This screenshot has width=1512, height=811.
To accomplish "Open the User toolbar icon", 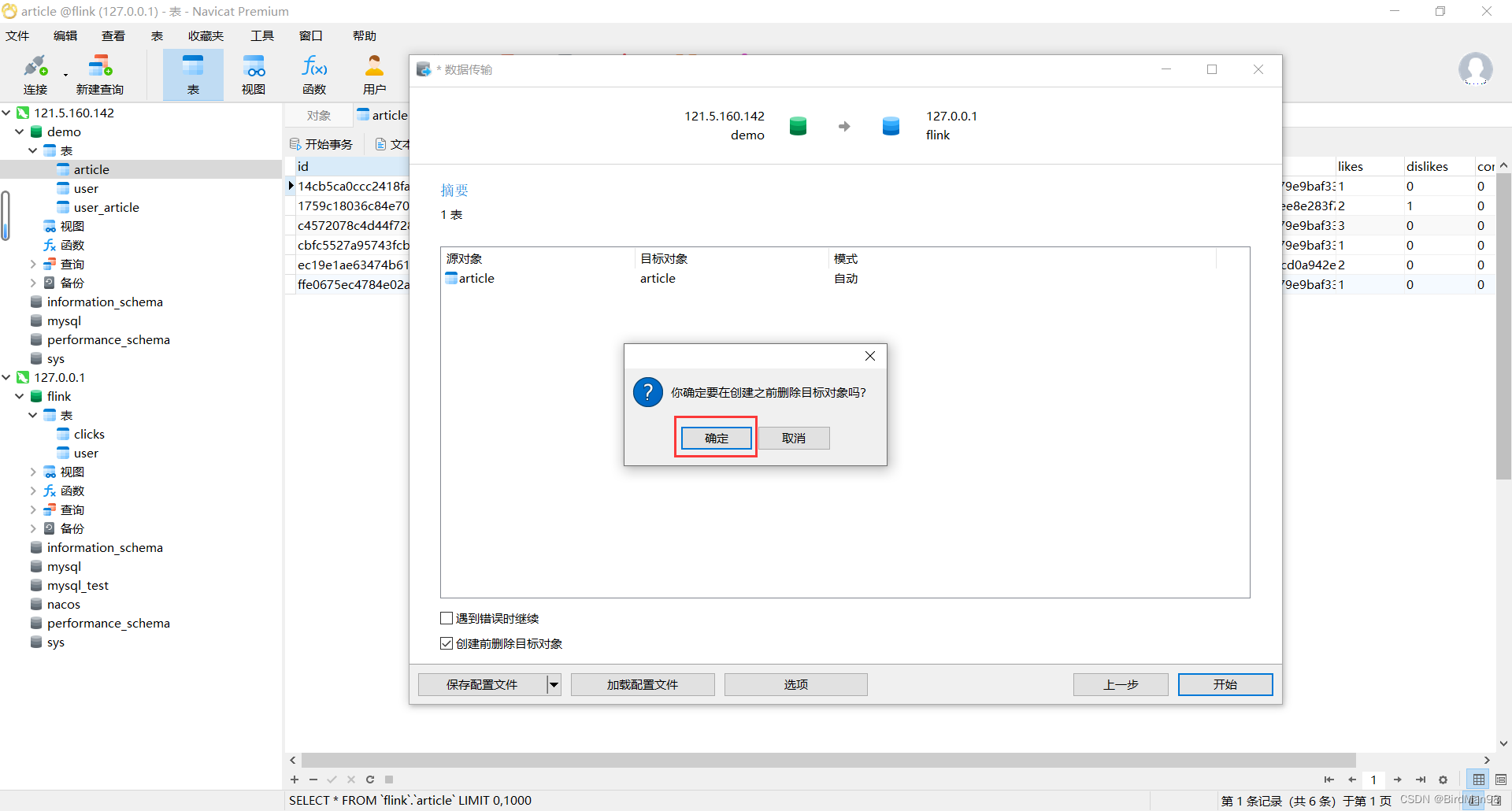I will pos(375,75).
